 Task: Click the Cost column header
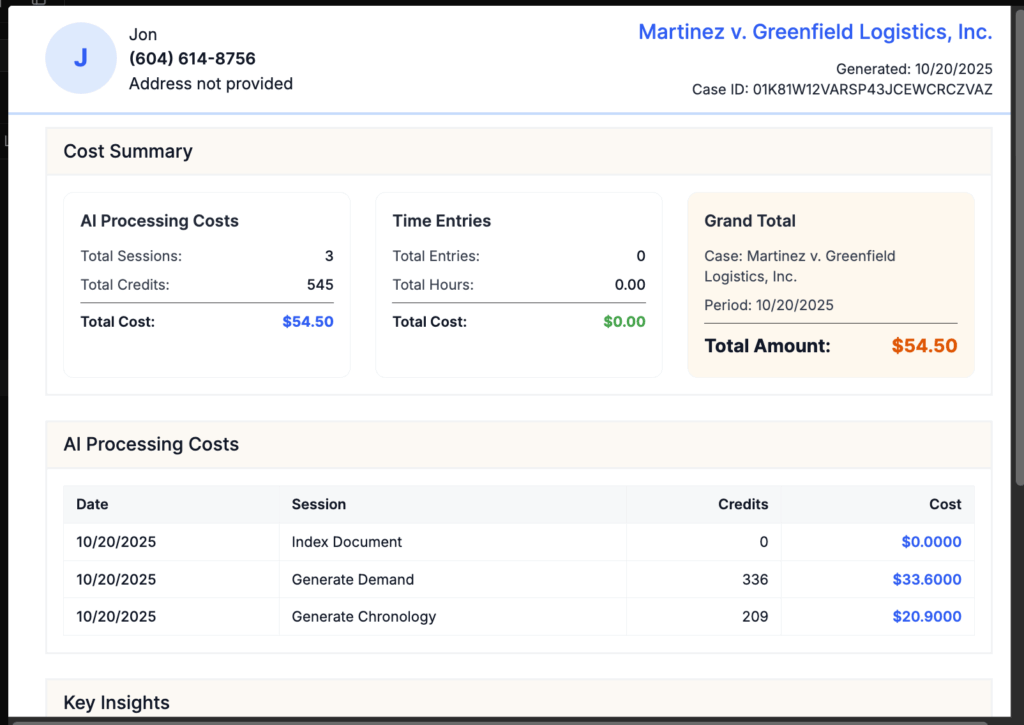[x=946, y=504]
